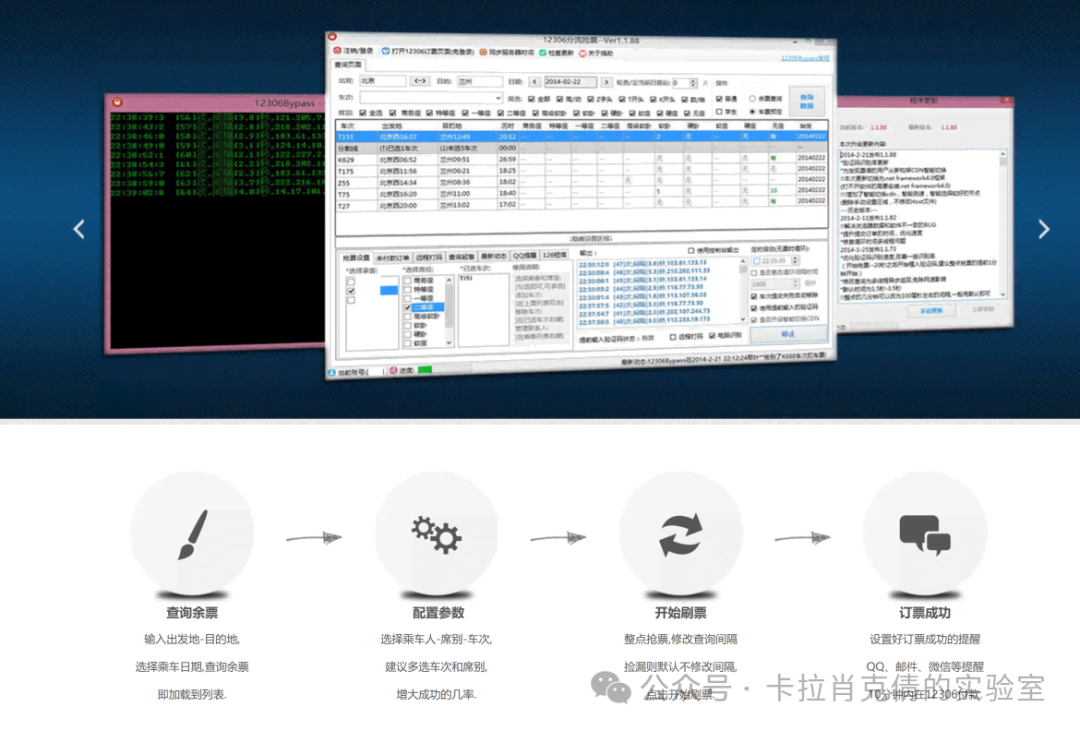Click the 检查更新 check update icon
This screenshot has height=731, width=1080.
(543, 51)
